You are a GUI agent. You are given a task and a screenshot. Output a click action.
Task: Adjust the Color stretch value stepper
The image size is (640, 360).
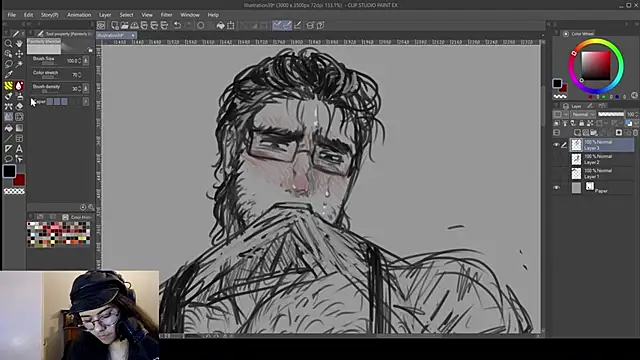[80, 75]
